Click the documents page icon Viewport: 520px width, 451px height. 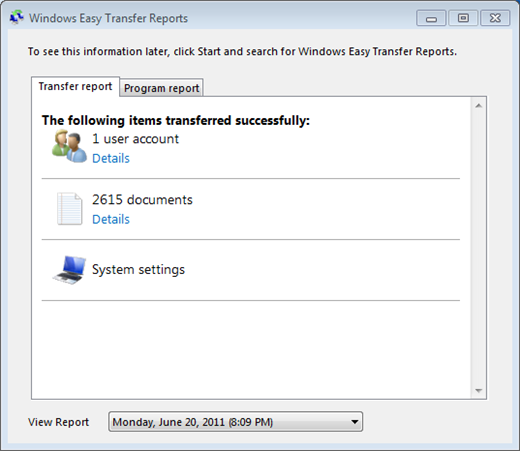pos(69,209)
